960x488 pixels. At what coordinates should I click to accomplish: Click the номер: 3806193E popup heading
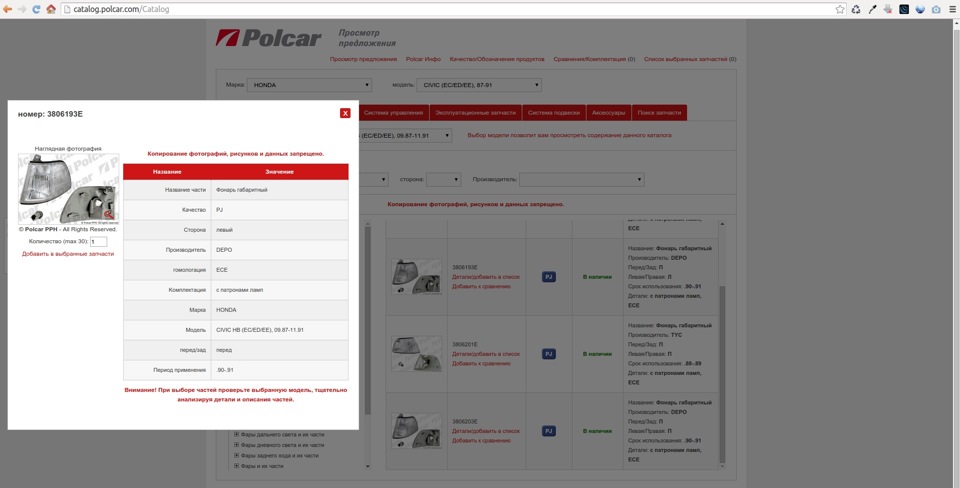(50, 114)
